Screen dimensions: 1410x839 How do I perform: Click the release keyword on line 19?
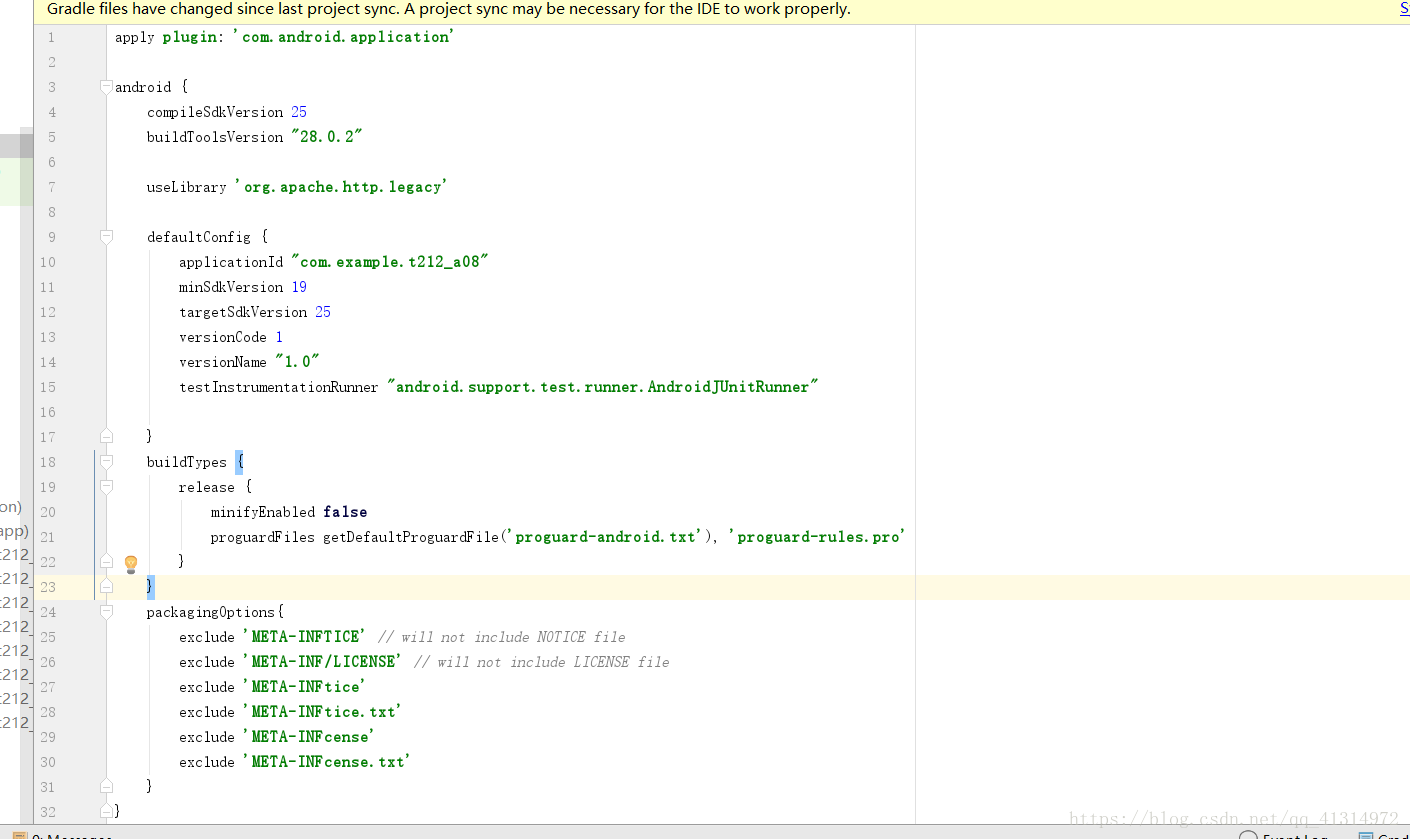(x=207, y=487)
